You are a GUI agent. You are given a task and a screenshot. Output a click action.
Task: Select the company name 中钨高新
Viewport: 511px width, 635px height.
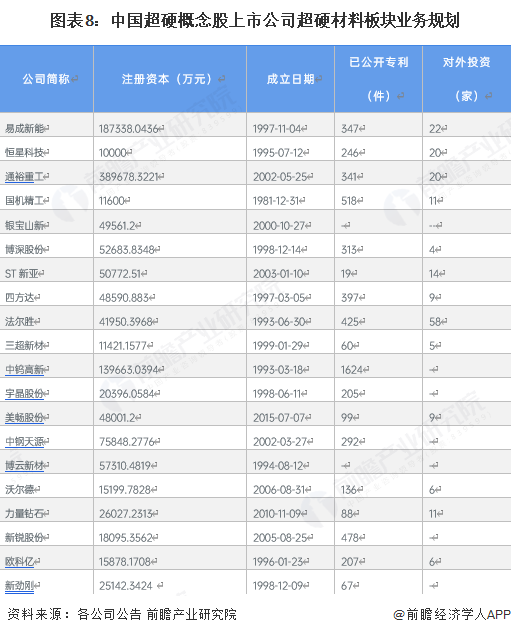tap(24, 369)
